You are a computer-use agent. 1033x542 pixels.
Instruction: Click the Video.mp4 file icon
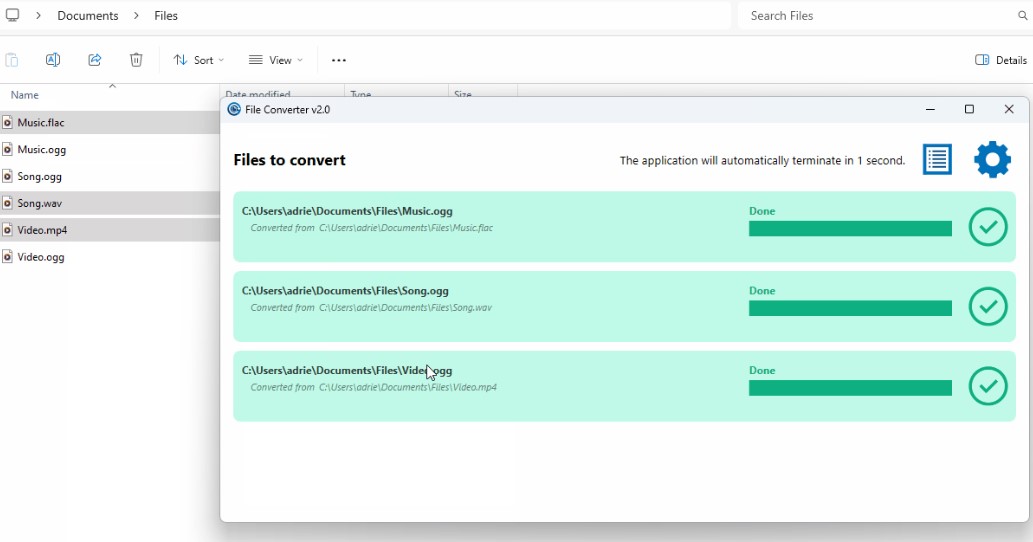(7, 230)
